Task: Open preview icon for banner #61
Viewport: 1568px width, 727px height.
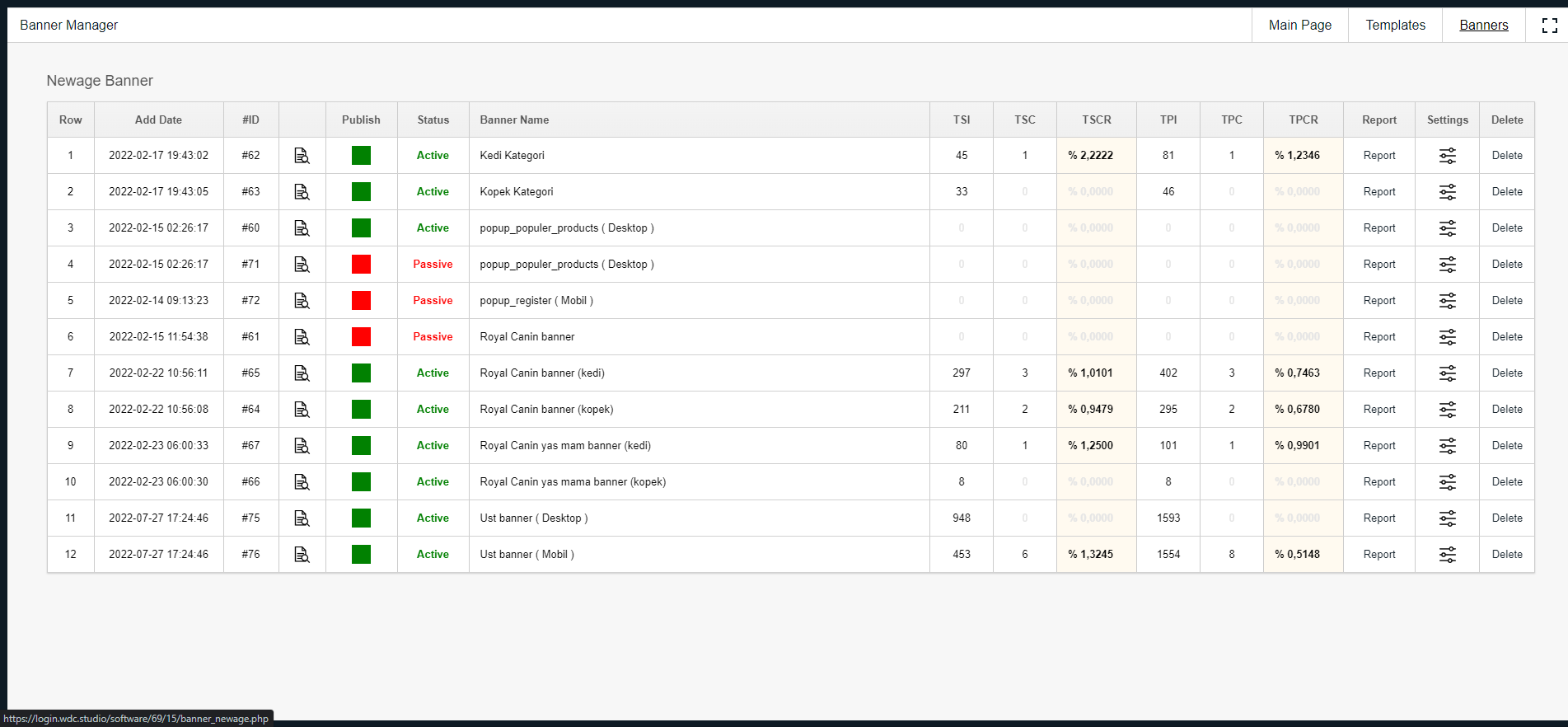Action: click(x=302, y=337)
